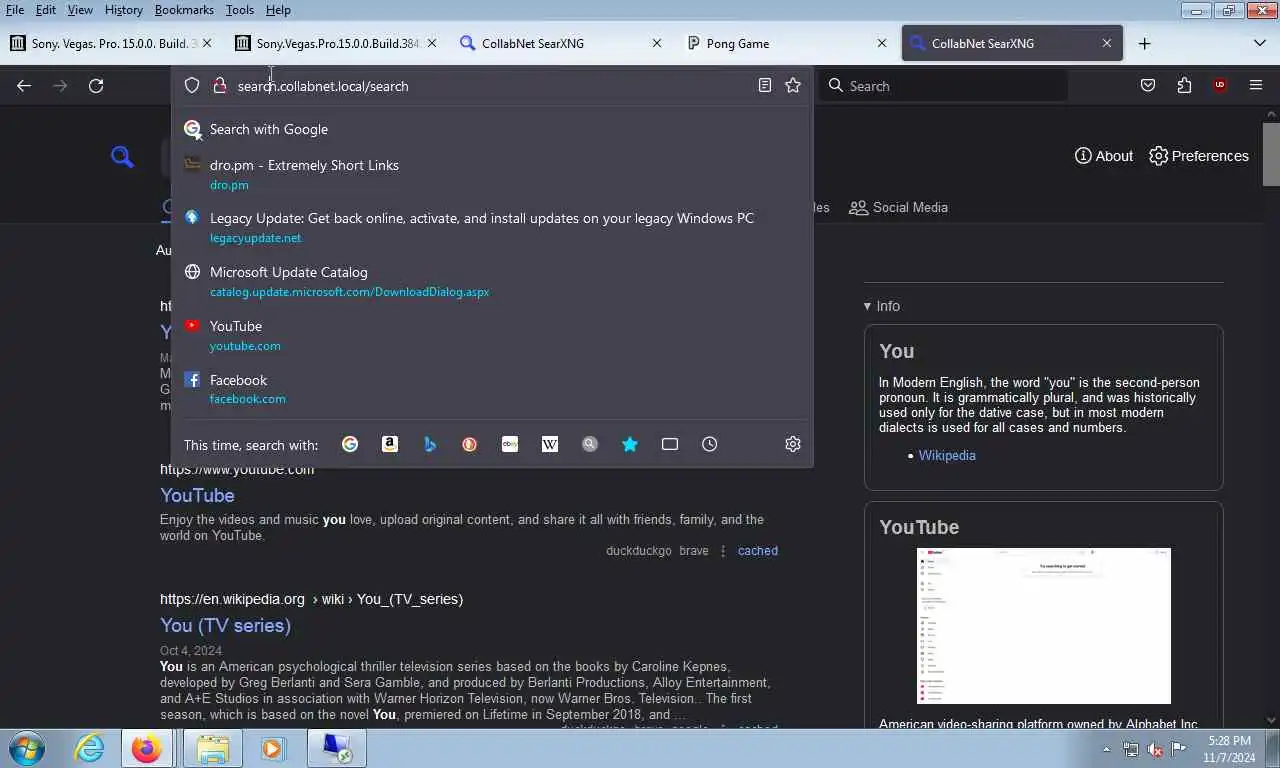Viewport: 1280px width, 768px height.
Task: Search bookmarks using the star icon
Action: coord(630,444)
